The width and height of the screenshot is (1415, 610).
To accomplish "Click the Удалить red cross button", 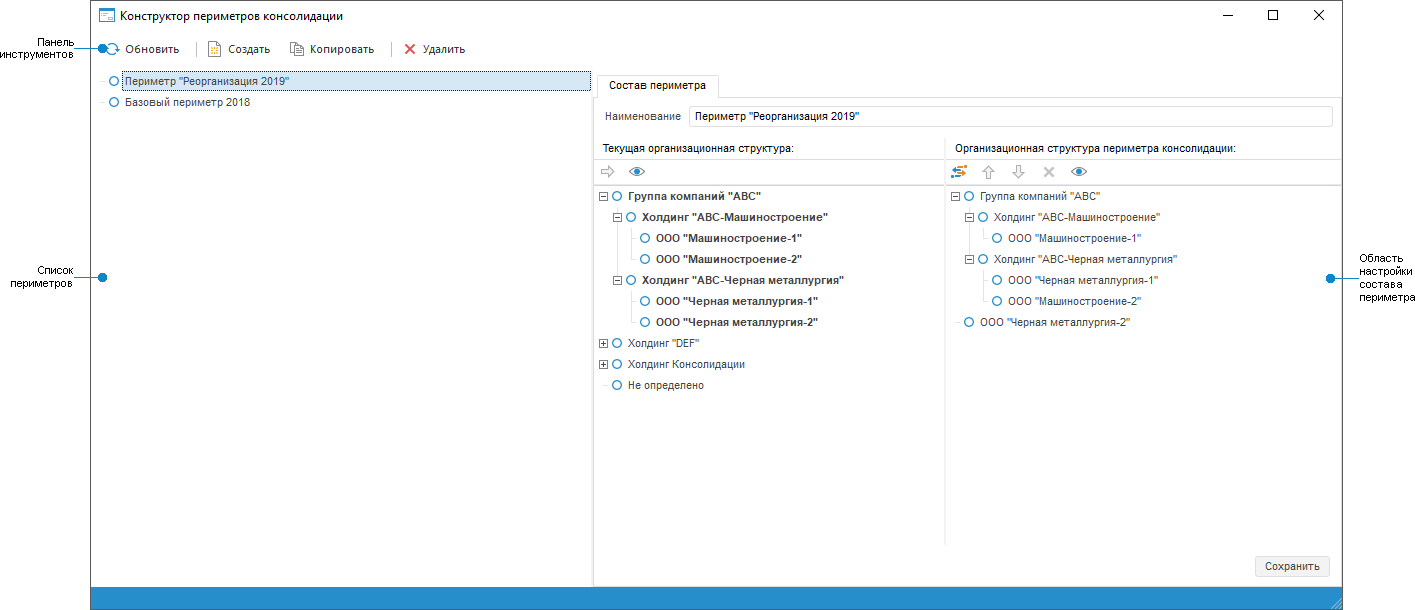I will [x=409, y=48].
